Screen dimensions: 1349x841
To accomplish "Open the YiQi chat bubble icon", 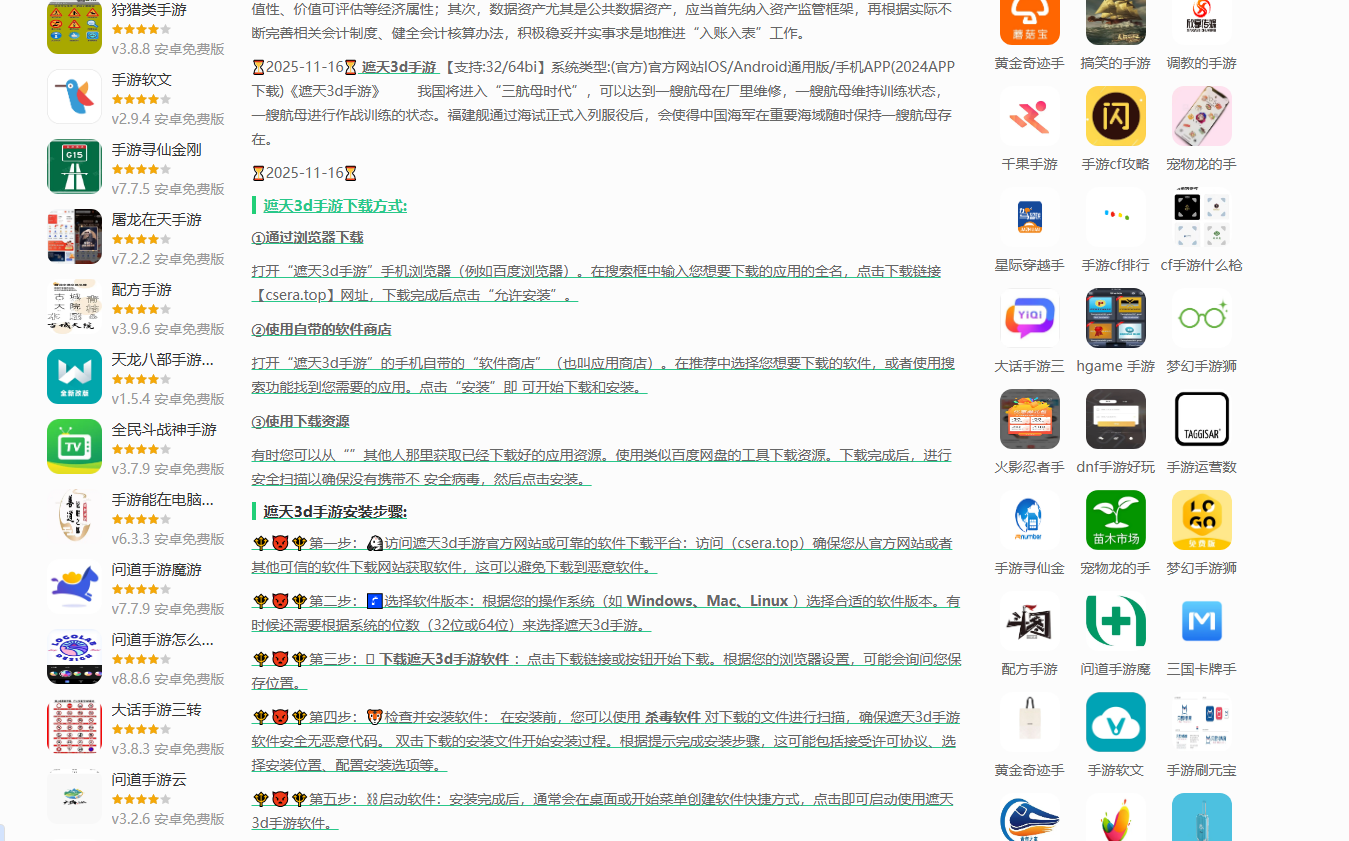I will coord(1029,318).
